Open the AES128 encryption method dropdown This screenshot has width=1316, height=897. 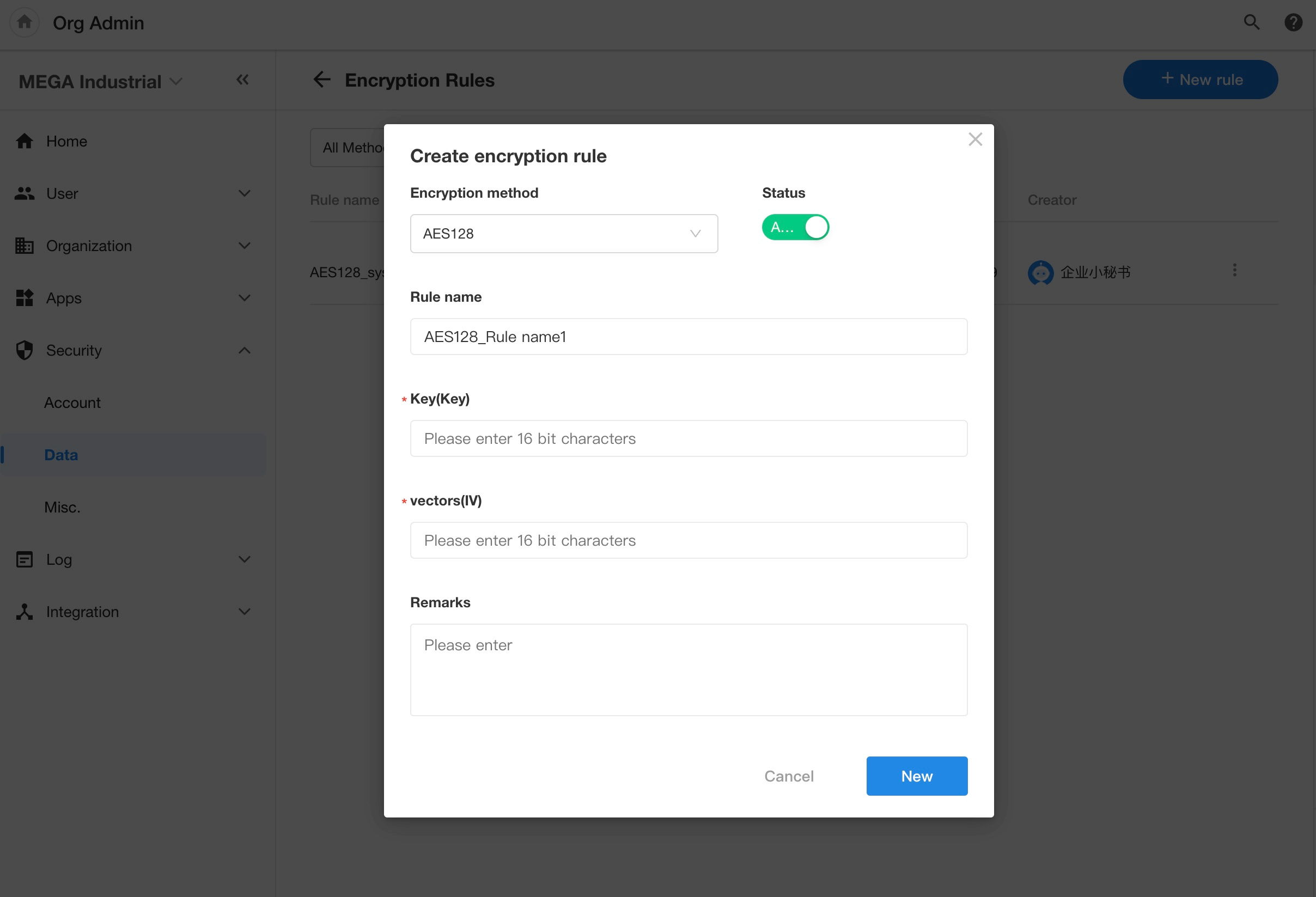click(x=563, y=233)
